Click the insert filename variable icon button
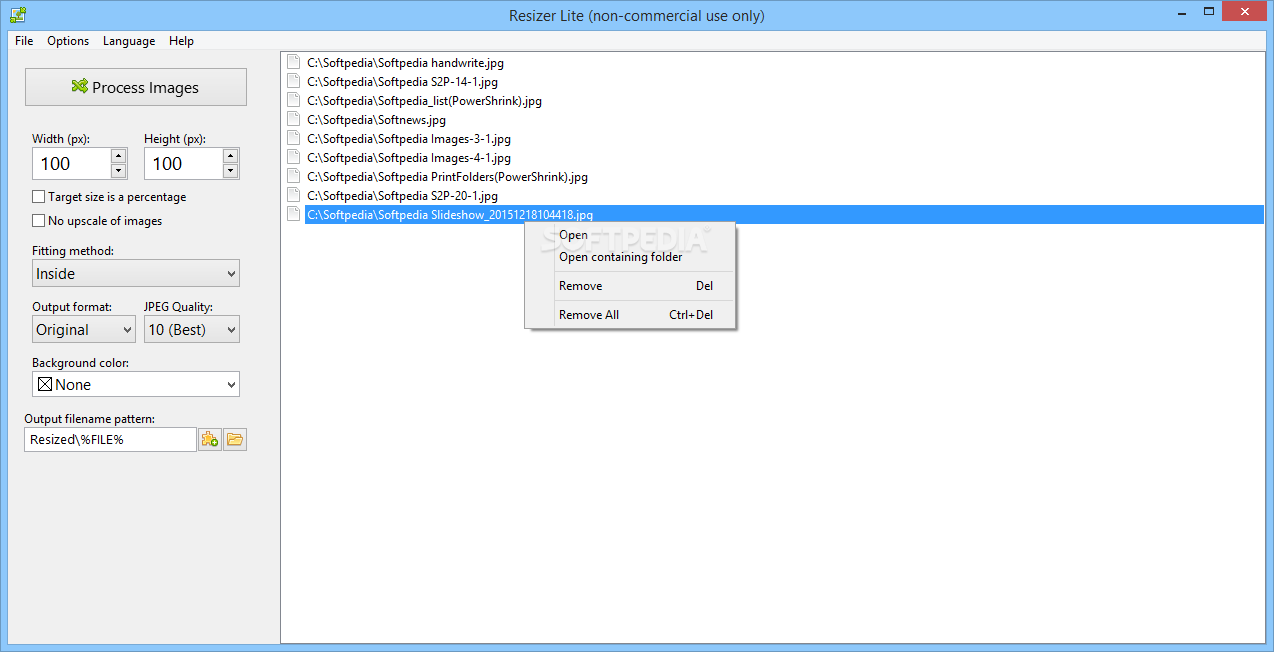The height and width of the screenshot is (652, 1274). (210, 439)
